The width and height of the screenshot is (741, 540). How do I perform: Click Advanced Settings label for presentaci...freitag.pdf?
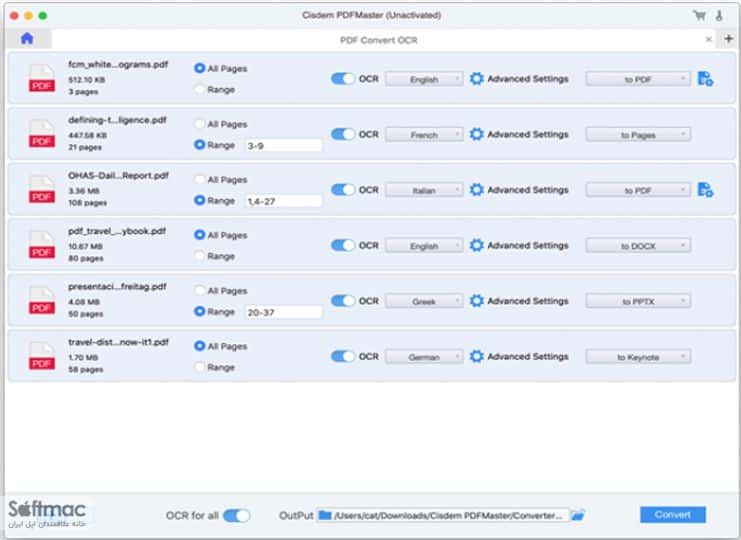click(528, 301)
